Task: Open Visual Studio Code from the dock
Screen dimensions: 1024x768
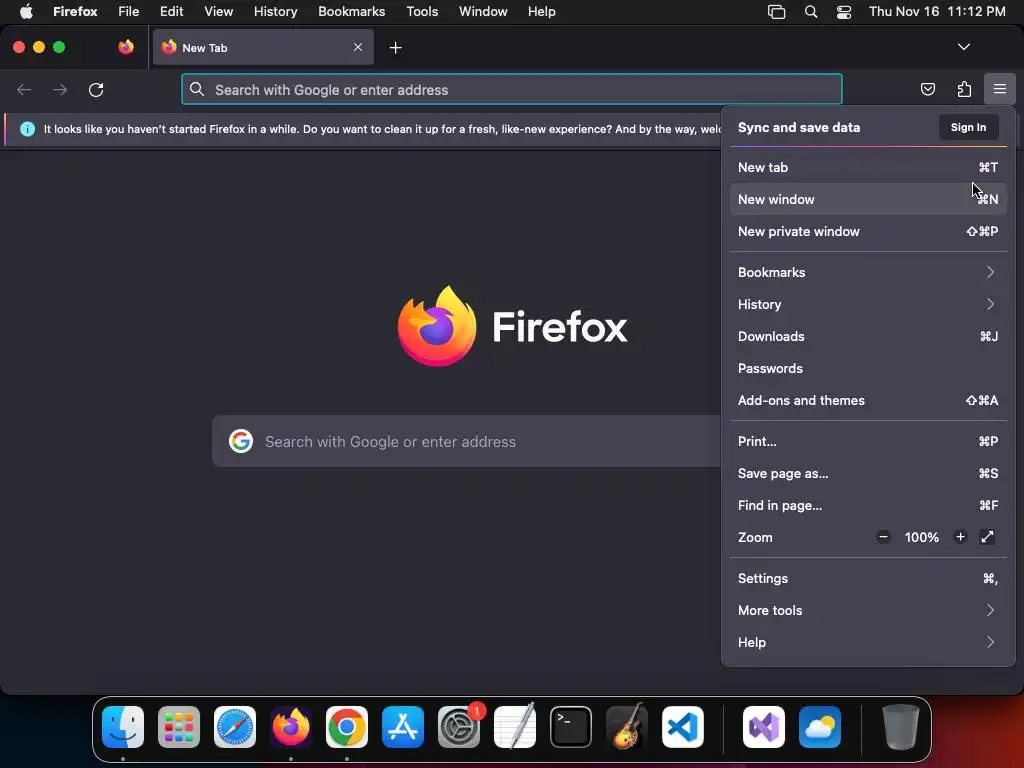Action: (683, 727)
